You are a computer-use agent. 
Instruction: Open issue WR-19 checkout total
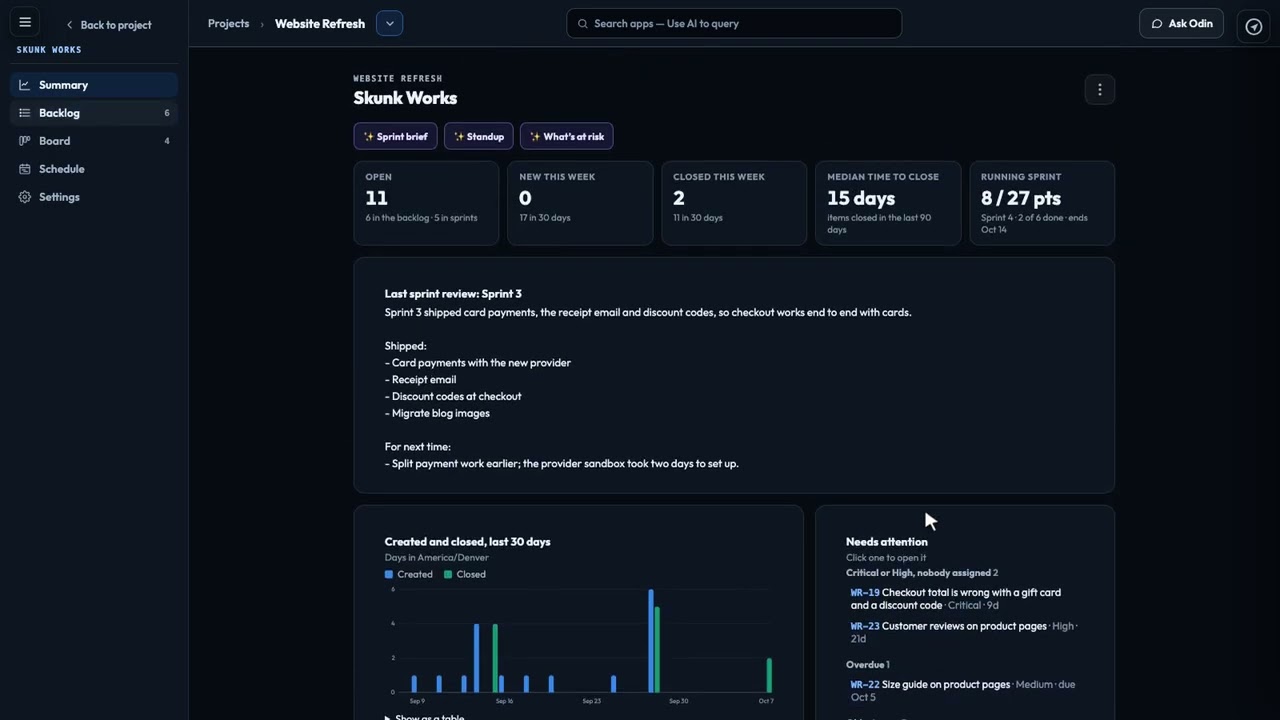pos(956,599)
